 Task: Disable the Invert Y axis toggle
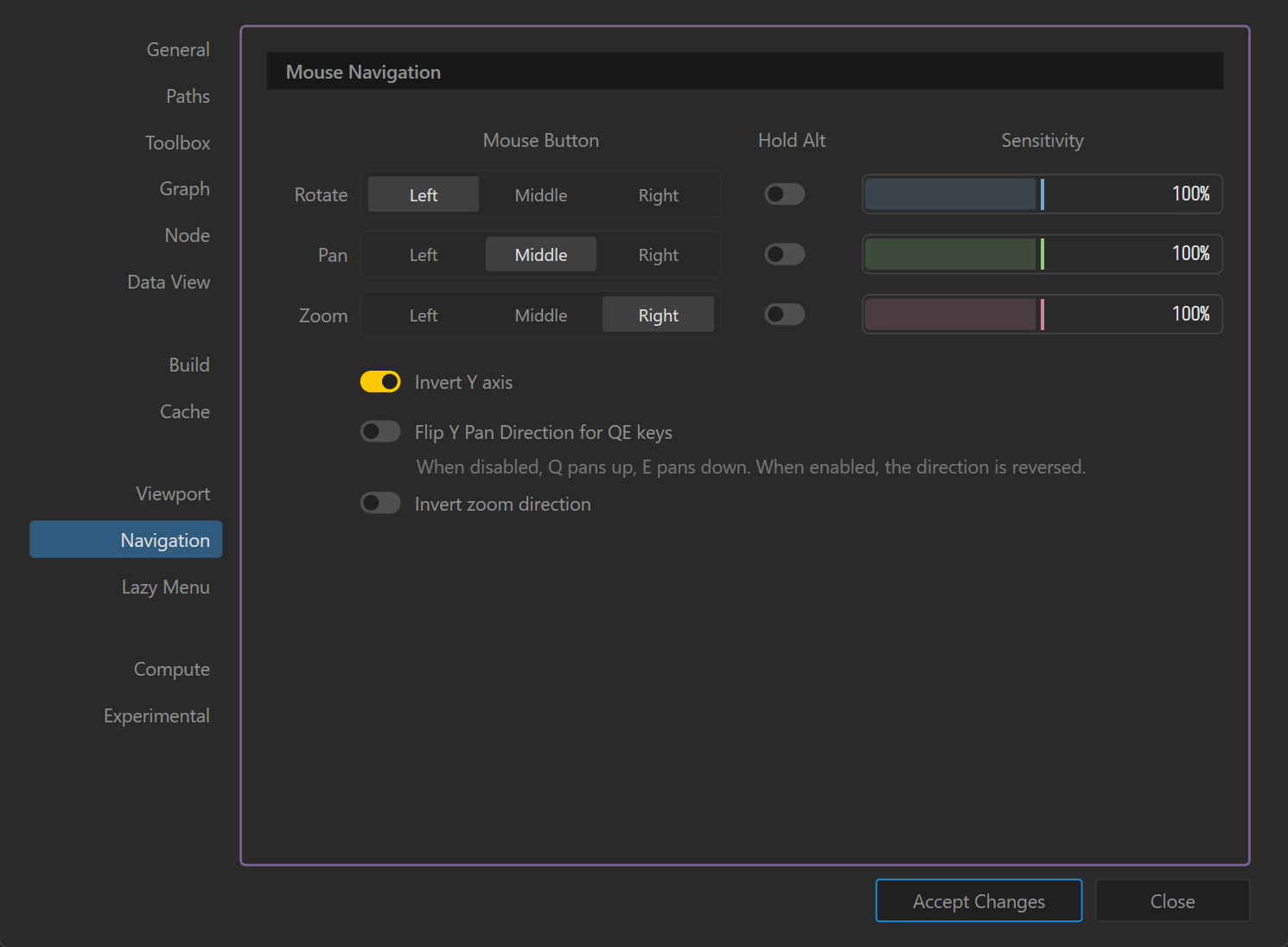[x=380, y=382]
